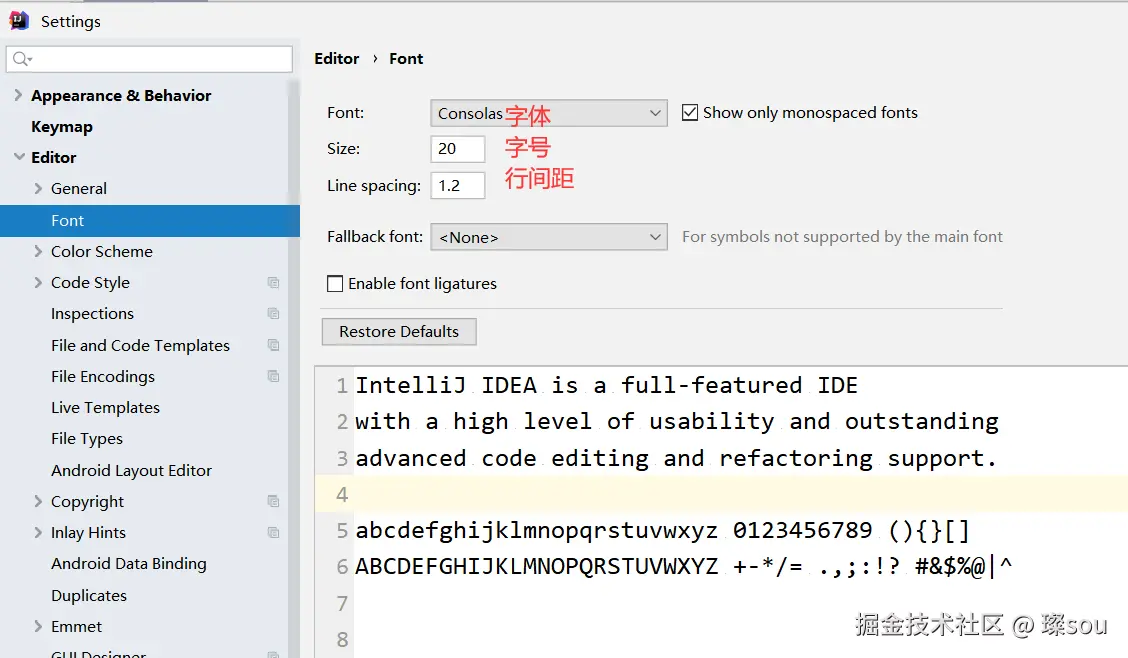
Task: Click highlighted empty line 4 in preview
Action: click(x=722, y=494)
